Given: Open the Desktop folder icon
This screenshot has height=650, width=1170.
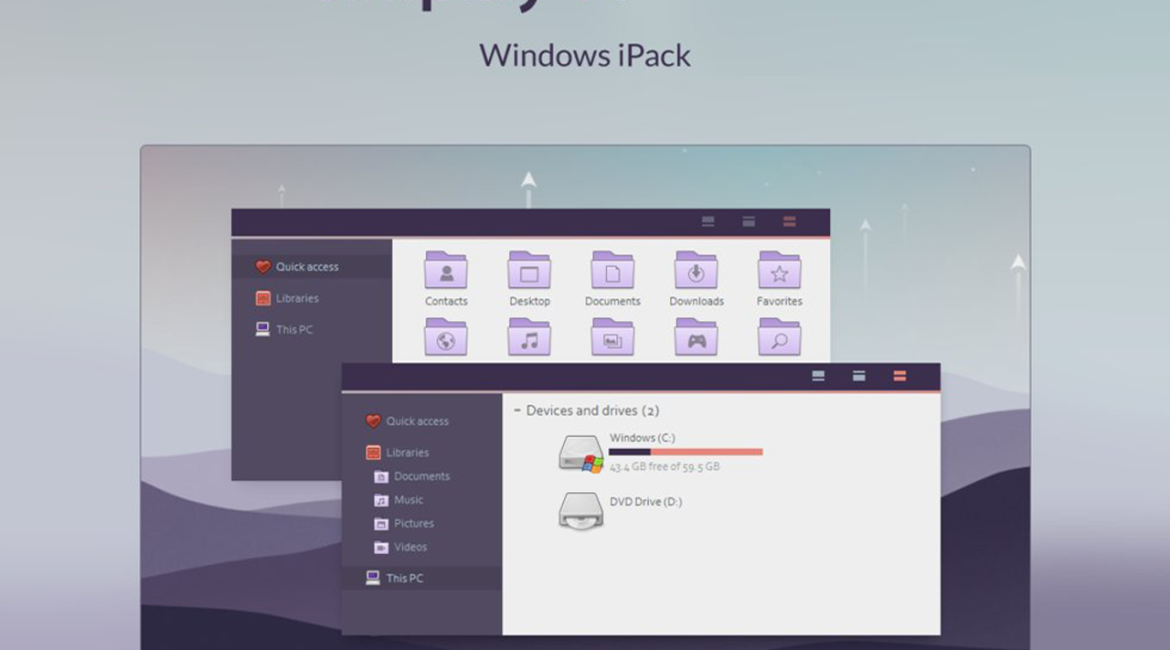Looking at the screenshot, I should (529, 272).
